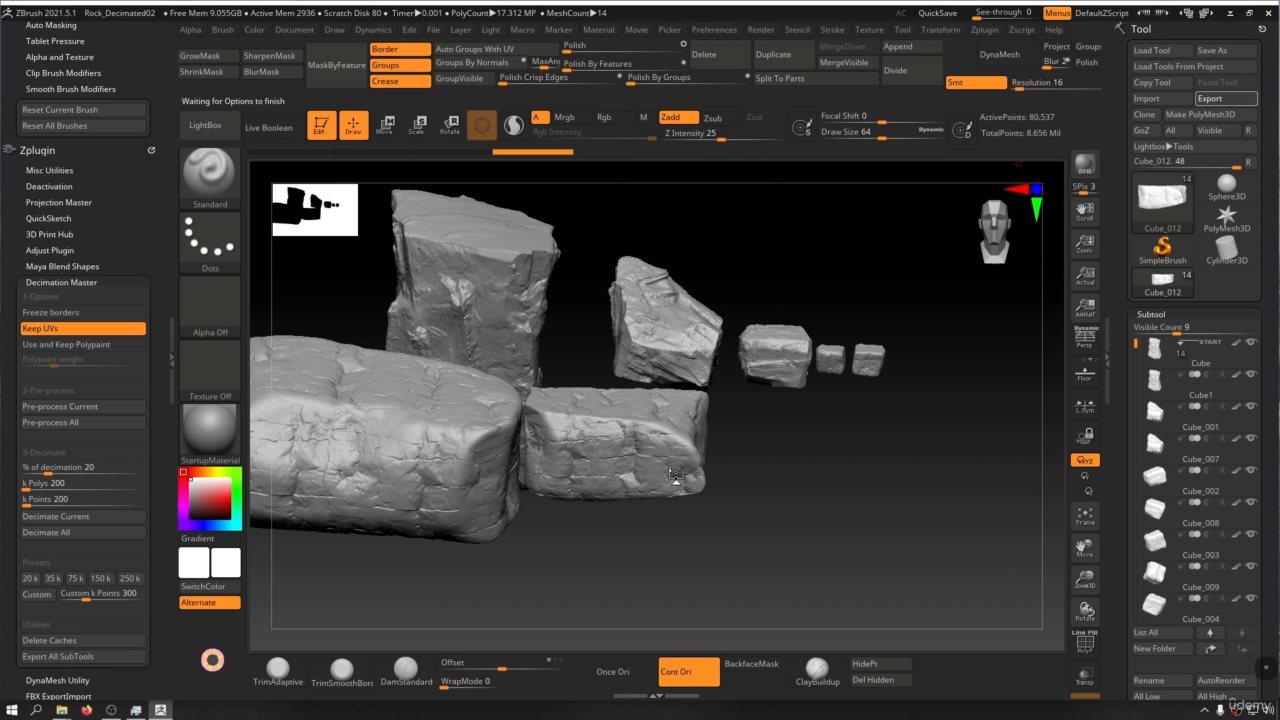Toggle Keep UVs option
Screen dimensions: 1280x720
point(84,328)
